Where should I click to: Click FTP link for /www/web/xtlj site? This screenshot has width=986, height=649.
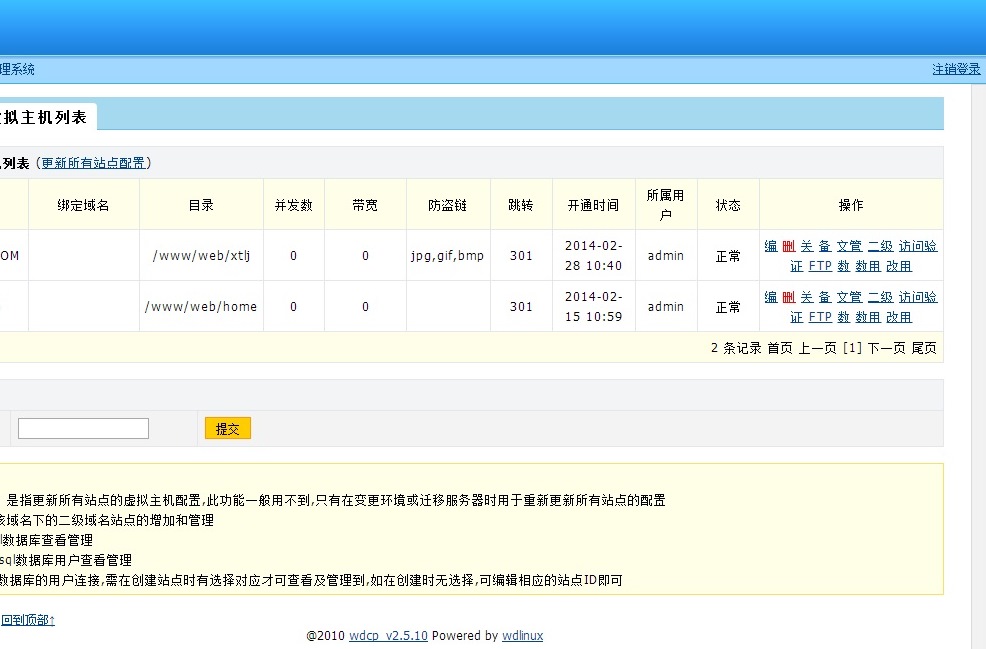click(820, 266)
